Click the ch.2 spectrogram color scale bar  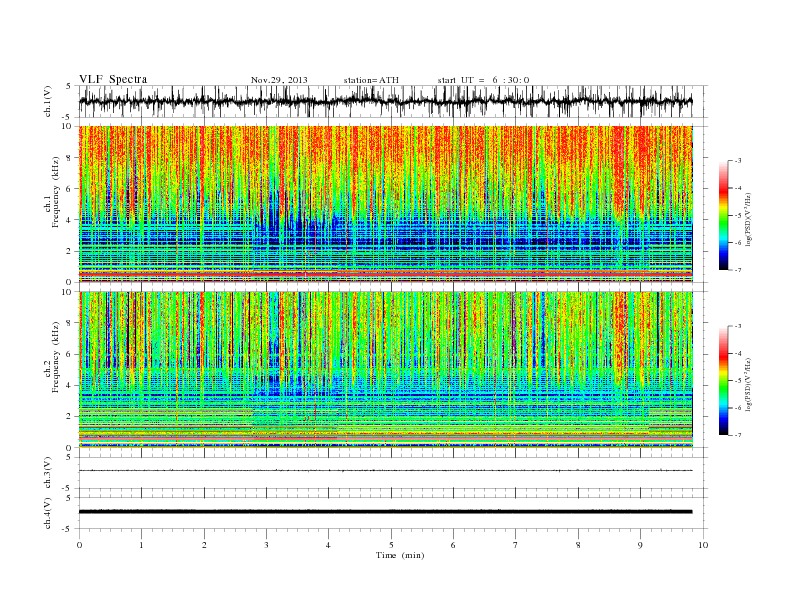point(723,380)
